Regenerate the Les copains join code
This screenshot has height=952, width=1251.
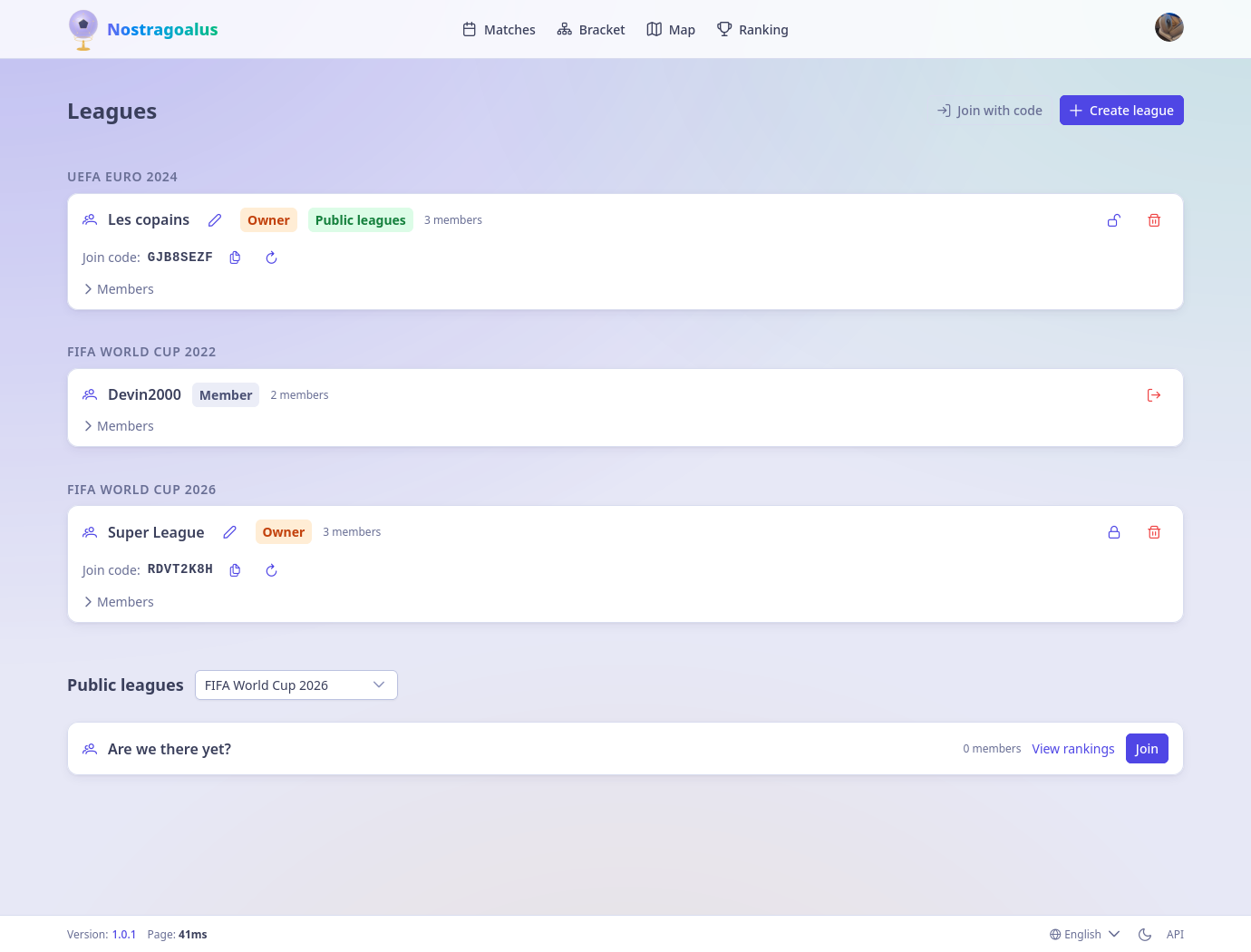click(271, 257)
